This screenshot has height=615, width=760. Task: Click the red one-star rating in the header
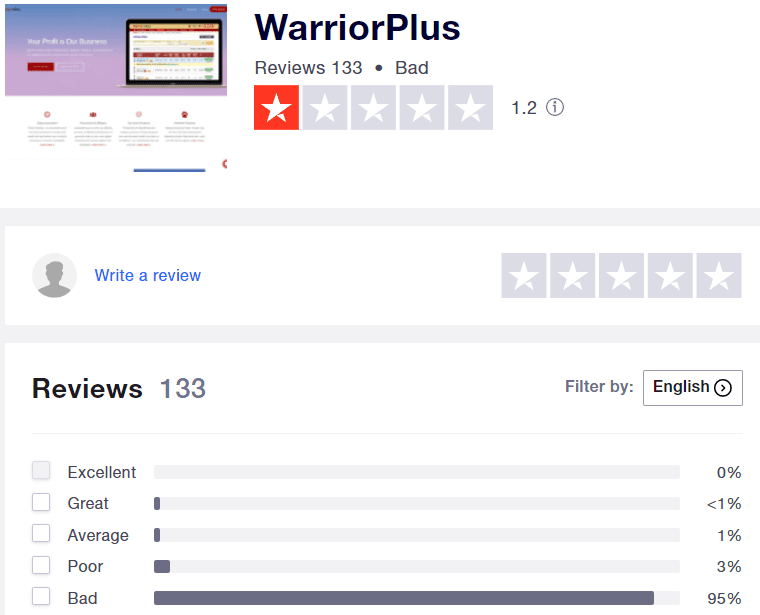click(x=276, y=108)
